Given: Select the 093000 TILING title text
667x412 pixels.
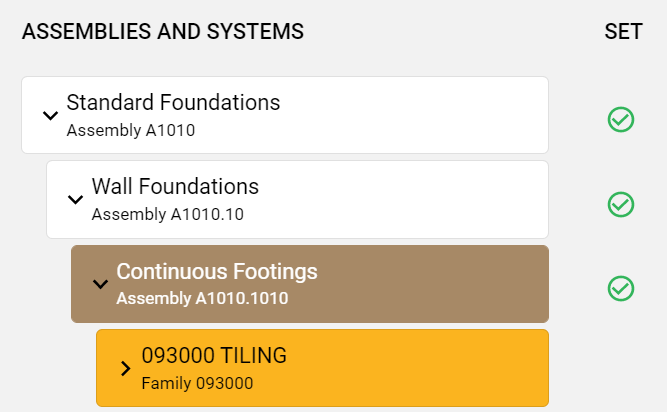Looking at the screenshot, I should pos(214,355).
